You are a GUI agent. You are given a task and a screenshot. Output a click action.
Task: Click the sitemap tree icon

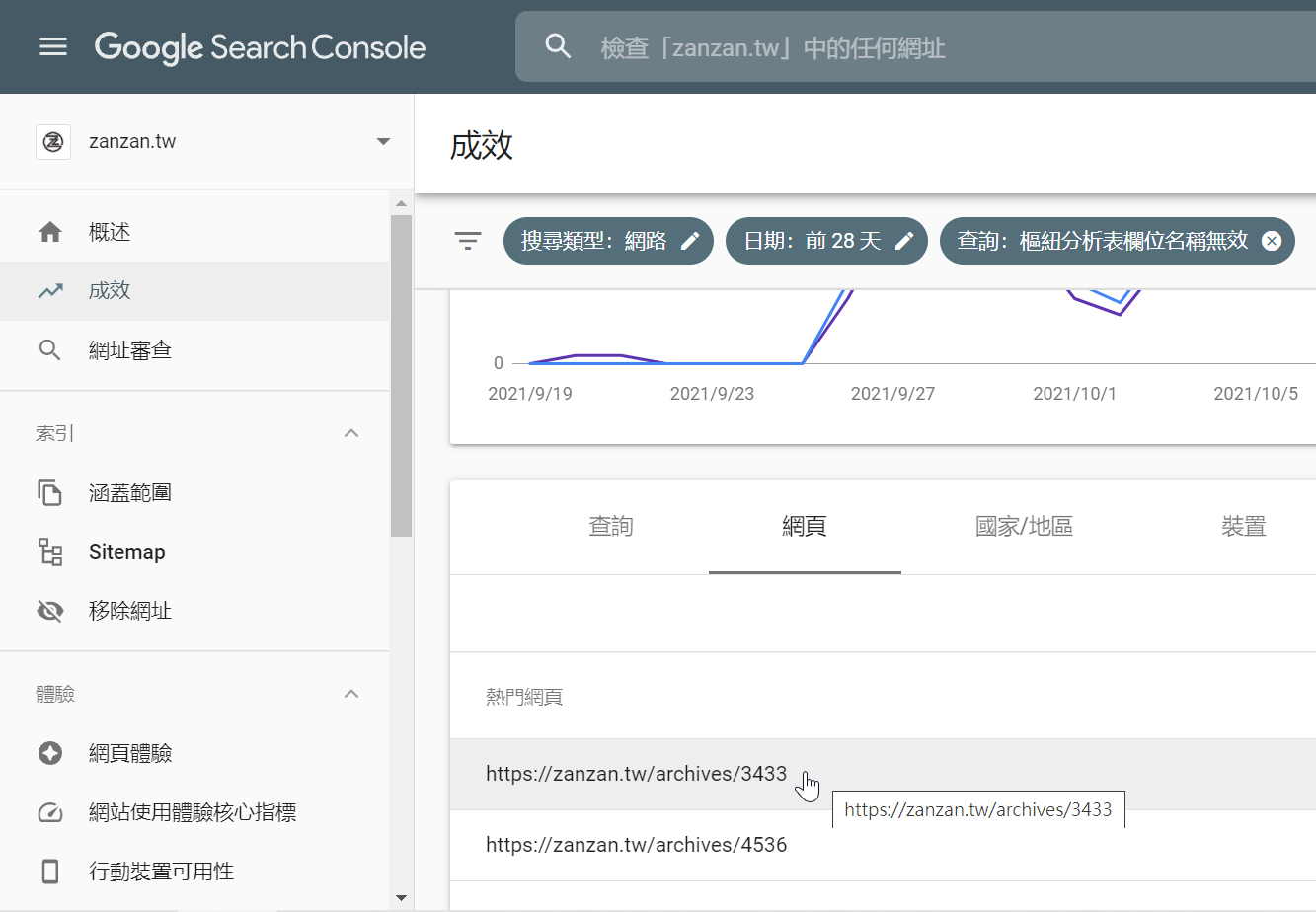(x=50, y=552)
